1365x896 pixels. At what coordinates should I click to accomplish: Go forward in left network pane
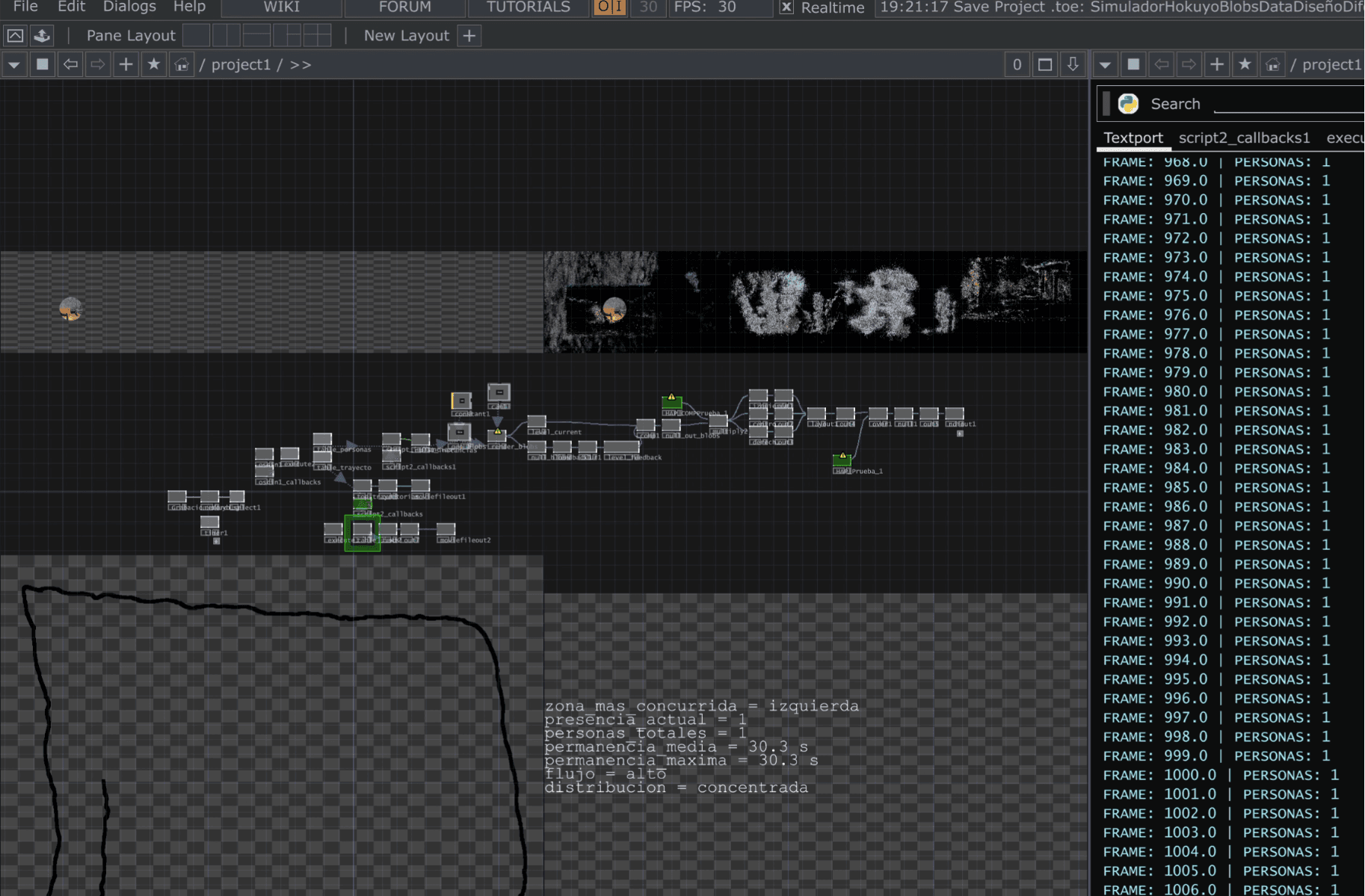[98, 64]
